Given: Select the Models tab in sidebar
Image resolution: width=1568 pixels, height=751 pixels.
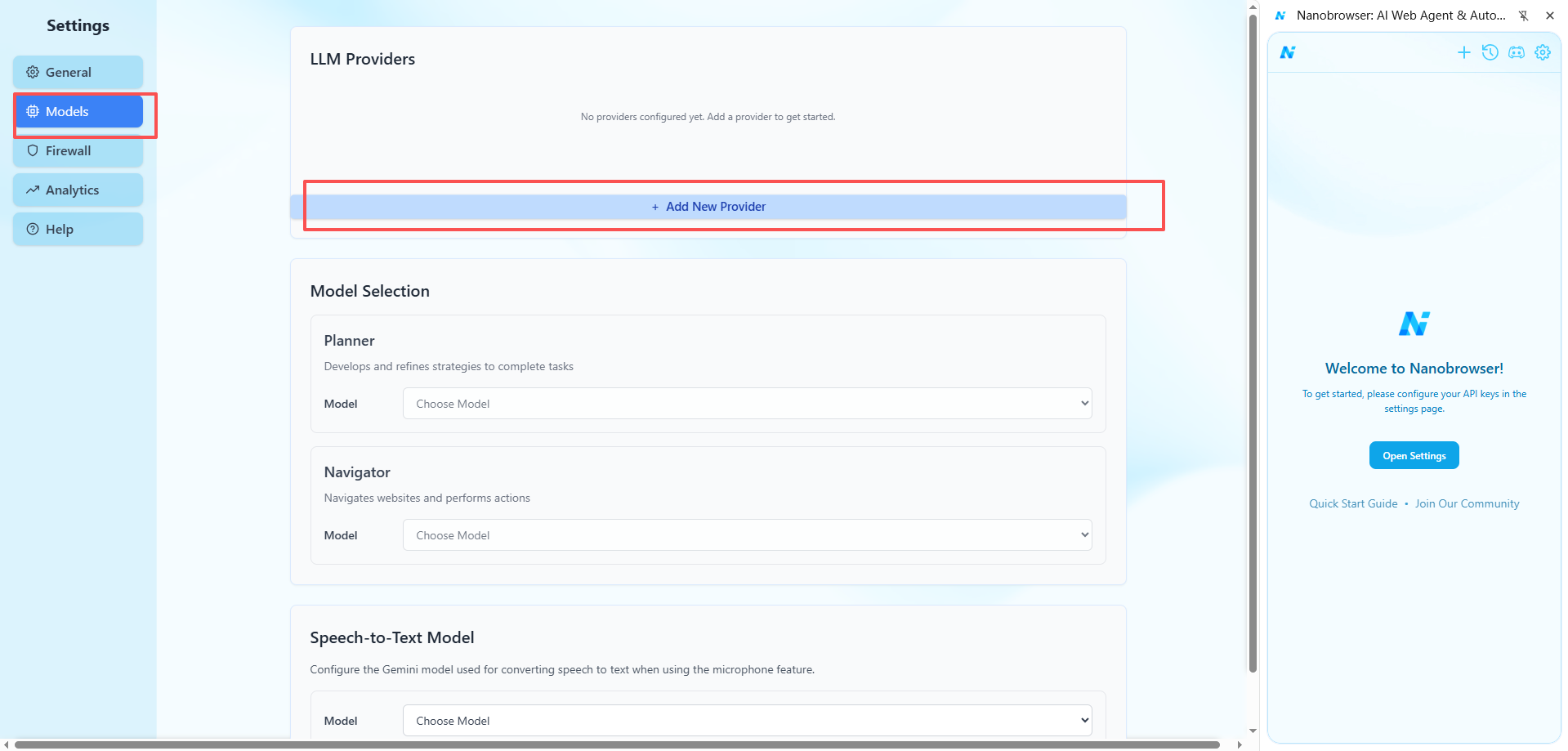Looking at the screenshot, I should coord(78,111).
